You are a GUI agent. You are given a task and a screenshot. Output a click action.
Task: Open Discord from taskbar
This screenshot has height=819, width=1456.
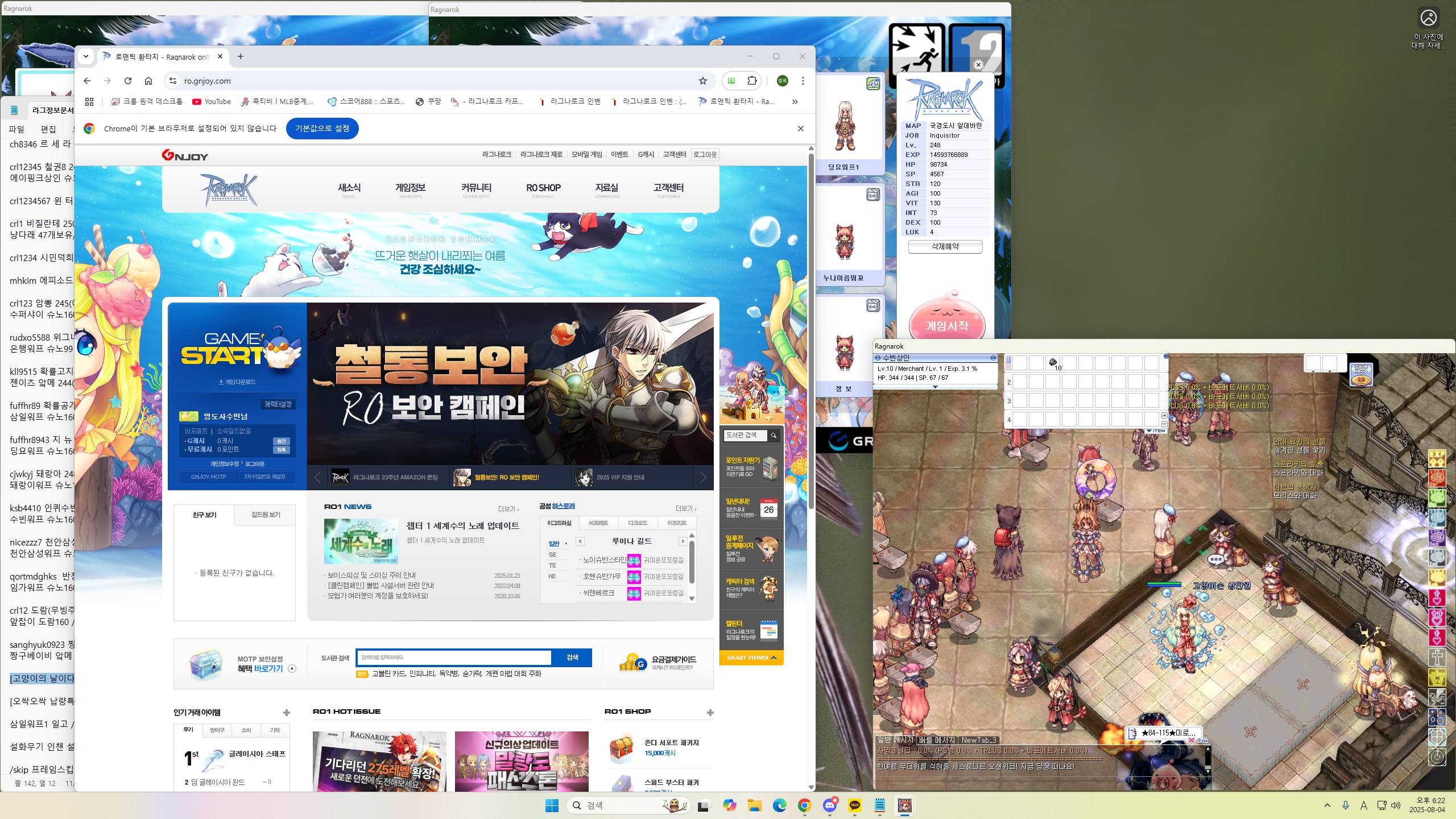click(x=830, y=805)
